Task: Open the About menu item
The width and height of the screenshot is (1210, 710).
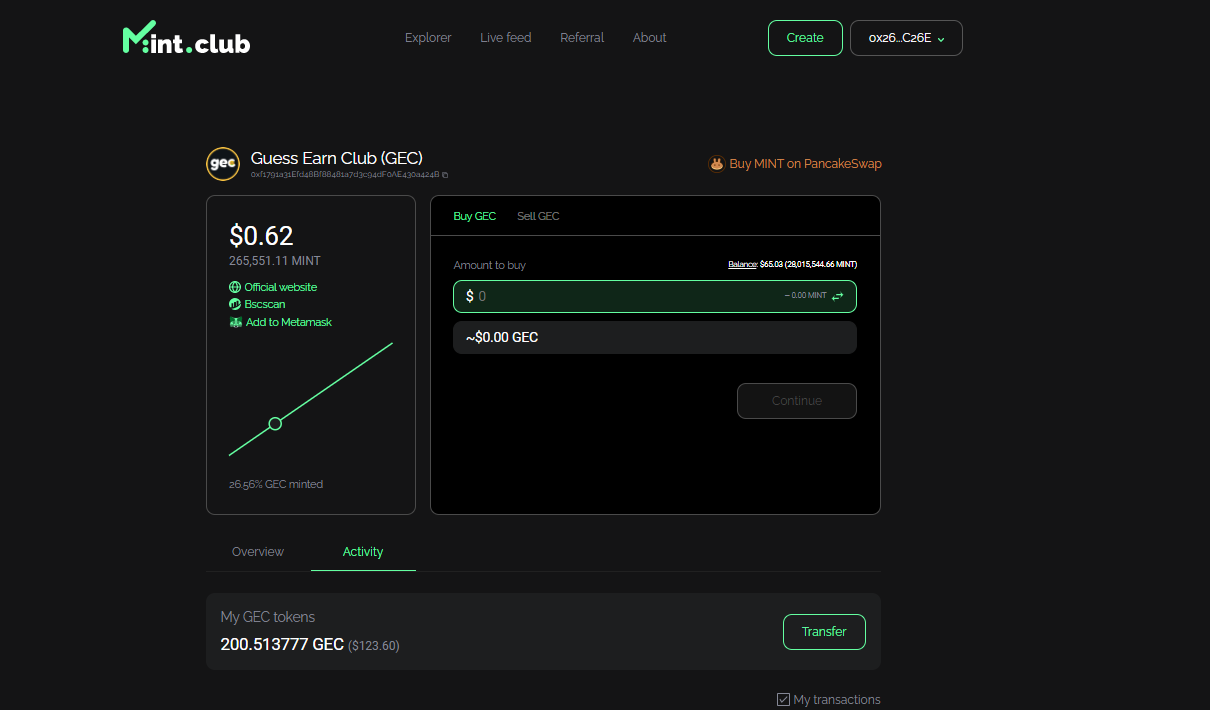Action: click(x=649, y=38)
